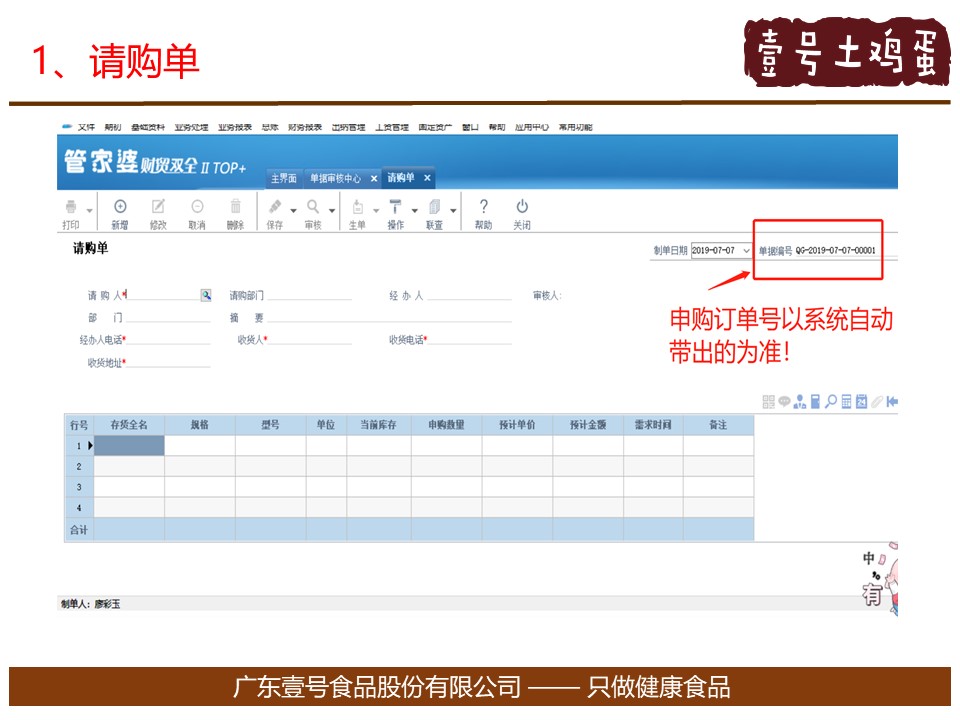Open the 业务处理 menu
Screen dimensions: 960x720
click(x=190, y=127)
